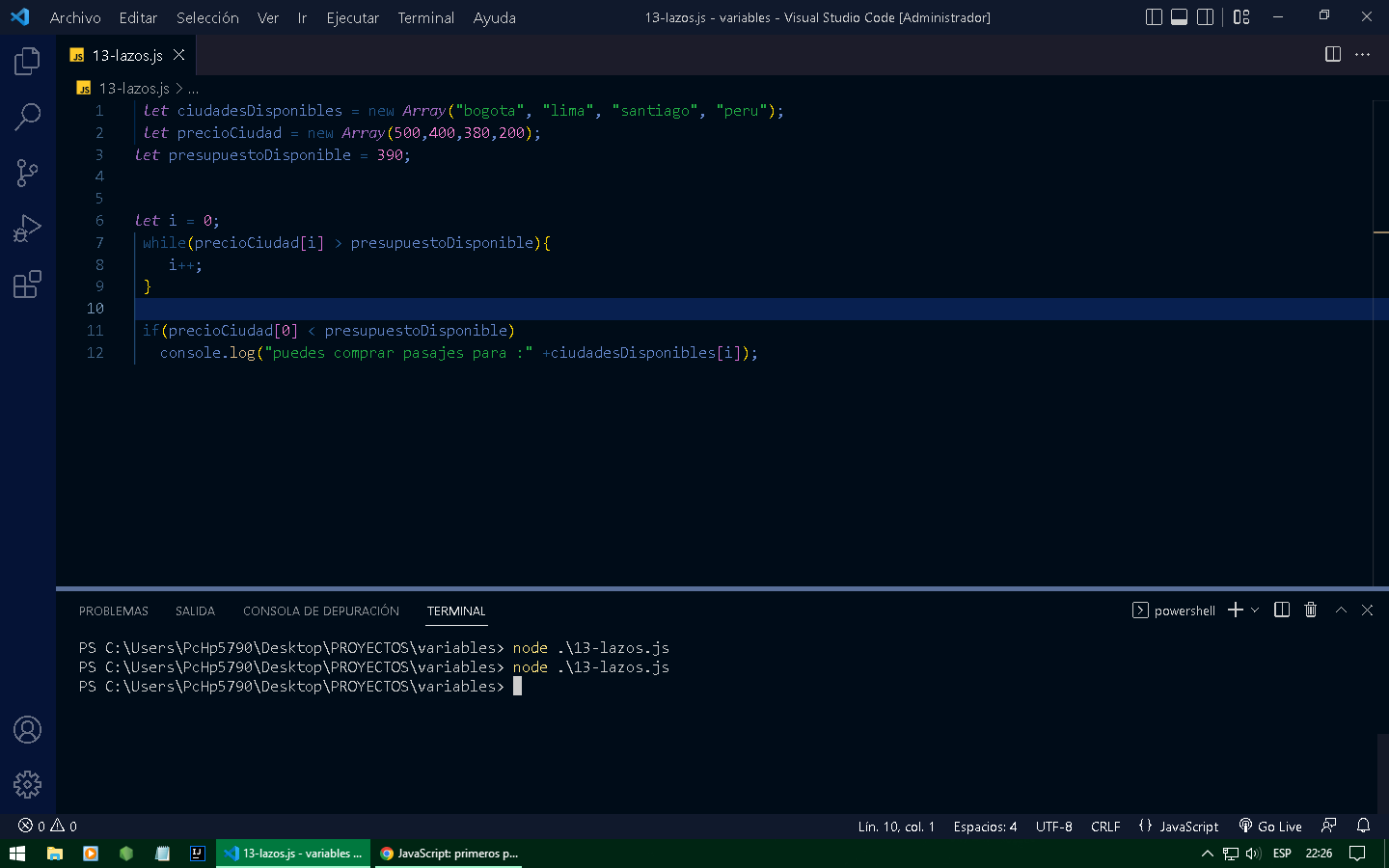Open the Extensions view
This screenshot has height=868, width=1389.
pyautogui.click(x=27, y=285)
